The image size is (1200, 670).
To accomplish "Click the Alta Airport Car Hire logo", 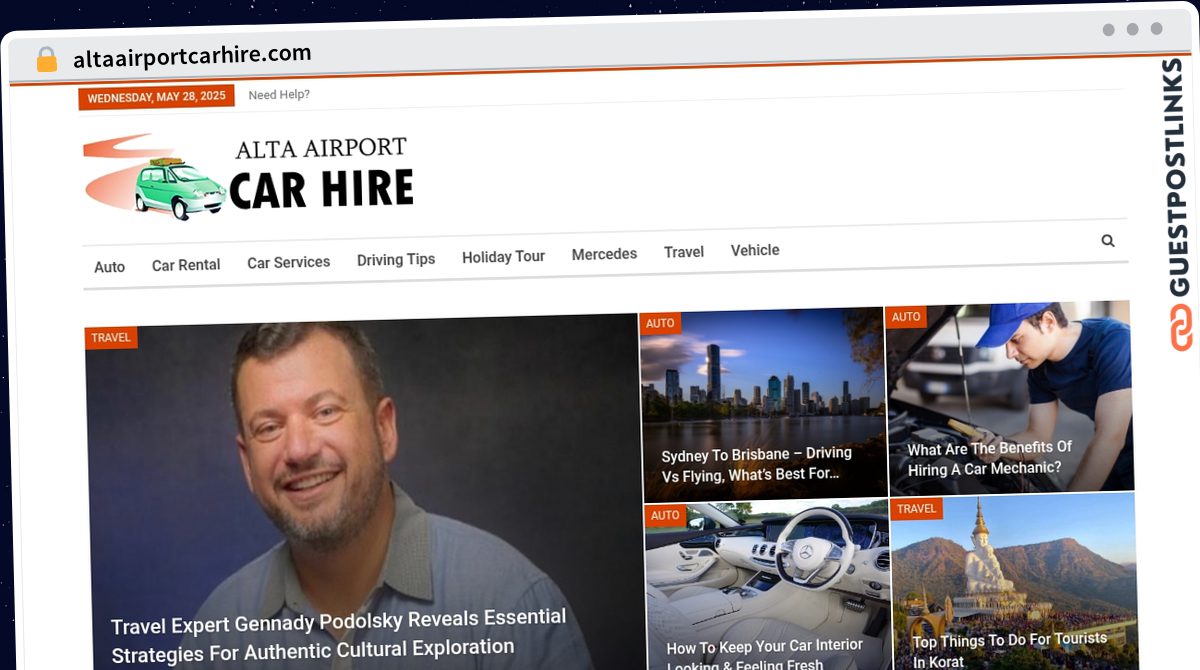I will pos(248,176).
